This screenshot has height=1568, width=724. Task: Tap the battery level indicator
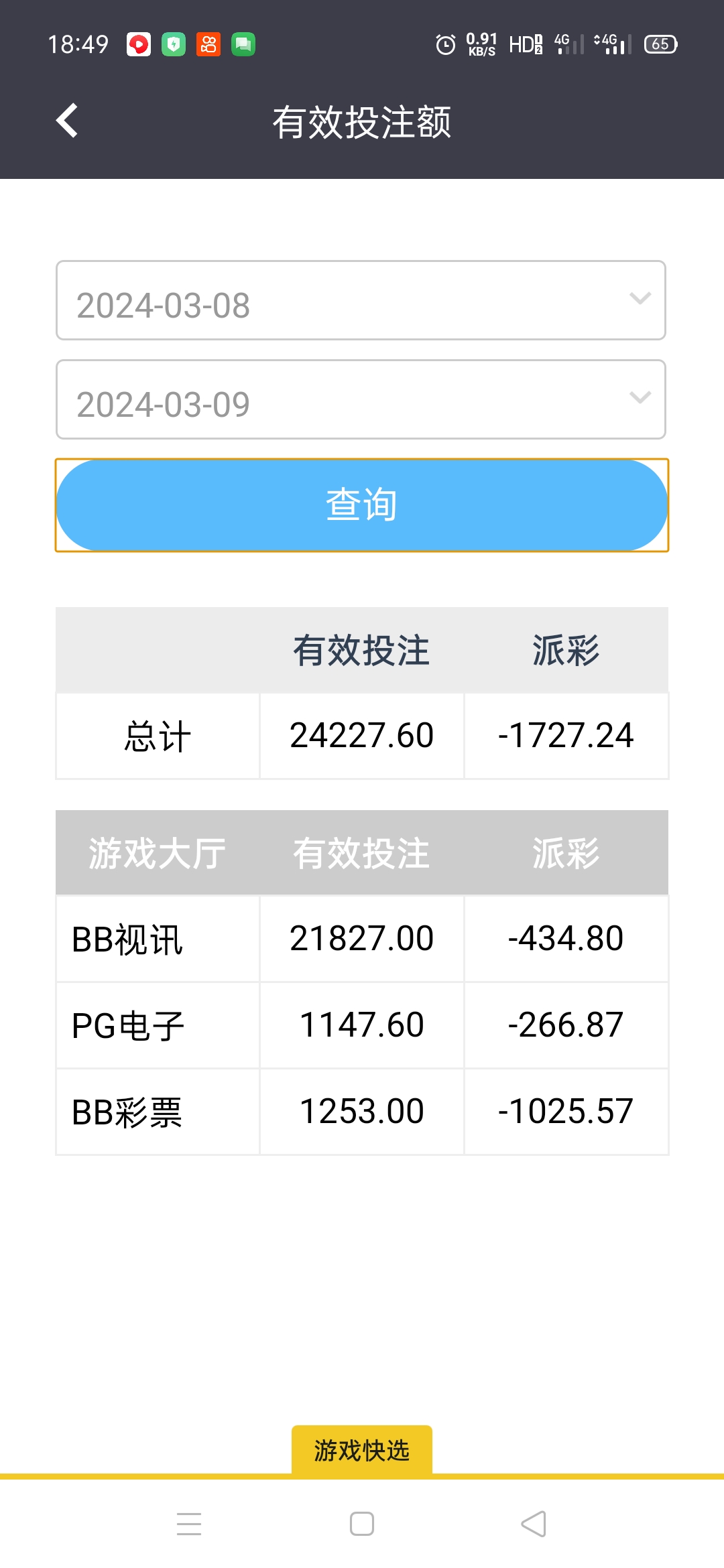(x=660, y=44)
